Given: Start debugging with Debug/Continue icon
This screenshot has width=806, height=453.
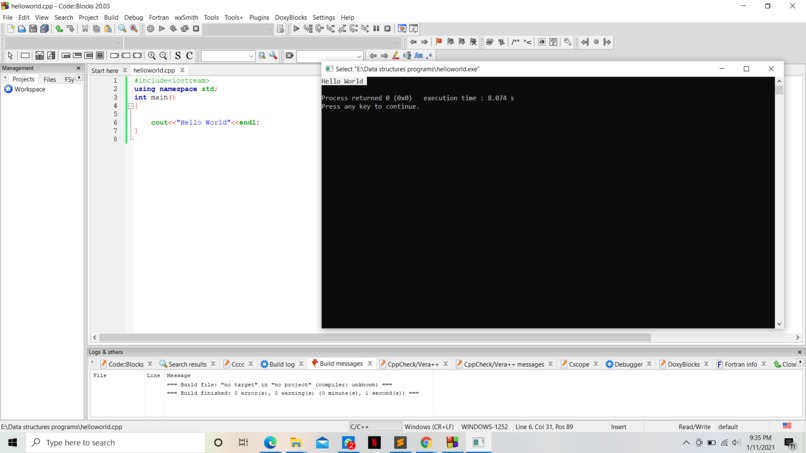Looking at the screenshot, I should [x=297, y=29].
